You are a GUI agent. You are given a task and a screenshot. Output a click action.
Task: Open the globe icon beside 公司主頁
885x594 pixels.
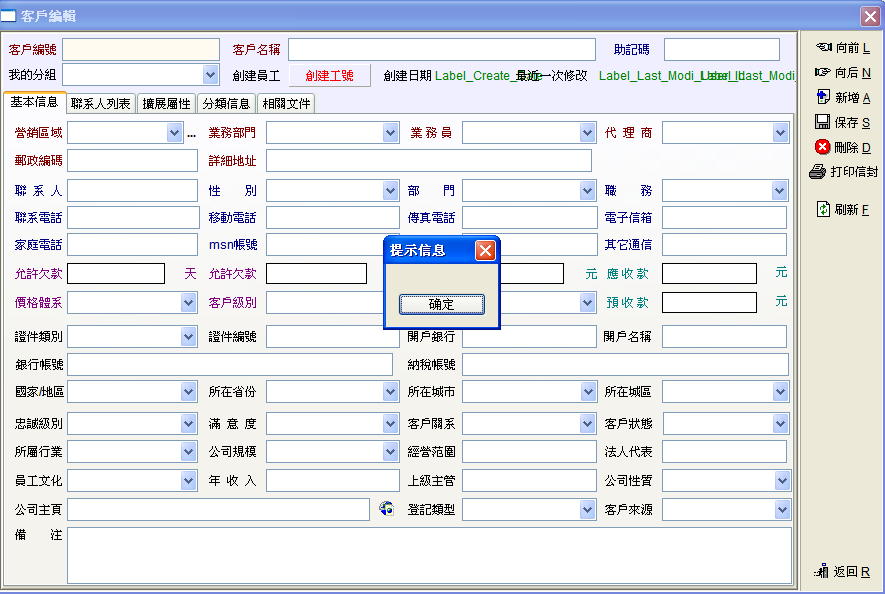pyautogui.click(x=387, y=510)
